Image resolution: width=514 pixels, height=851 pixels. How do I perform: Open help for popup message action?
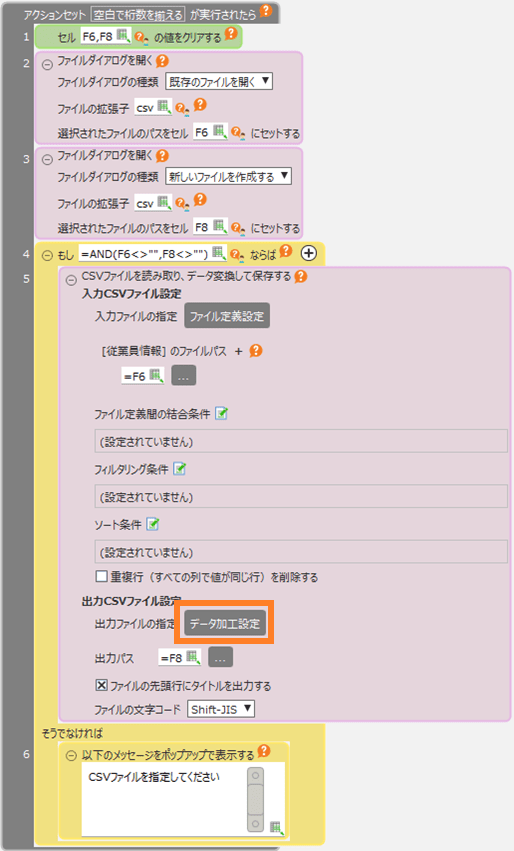click(x=264, y=751)
